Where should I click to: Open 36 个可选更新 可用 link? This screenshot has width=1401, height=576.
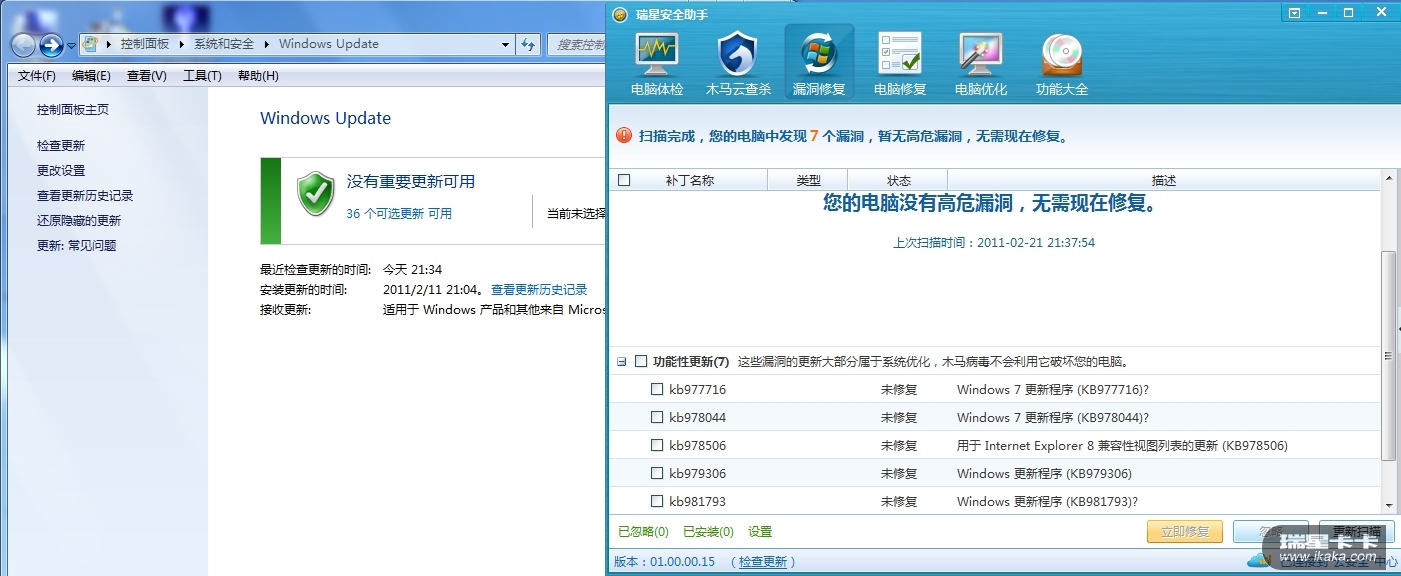[x=399, y=213]
